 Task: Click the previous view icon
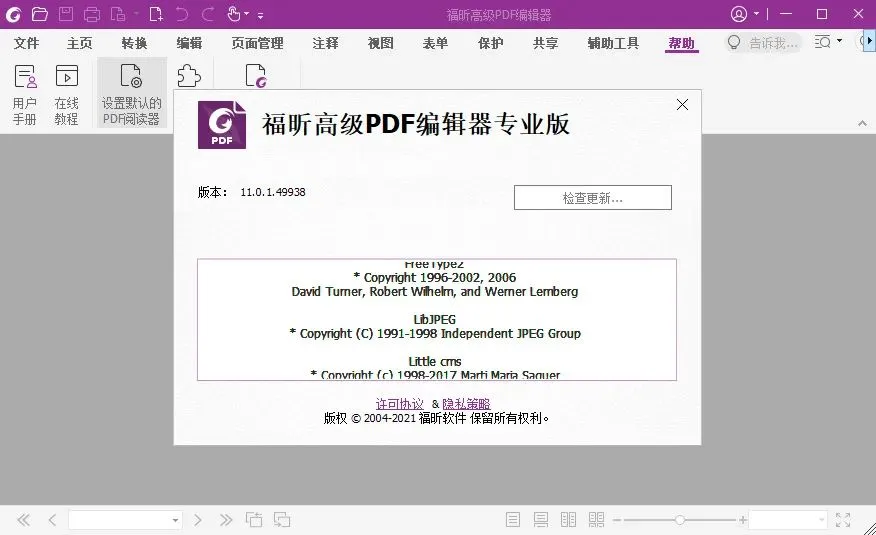coord(254,520)
